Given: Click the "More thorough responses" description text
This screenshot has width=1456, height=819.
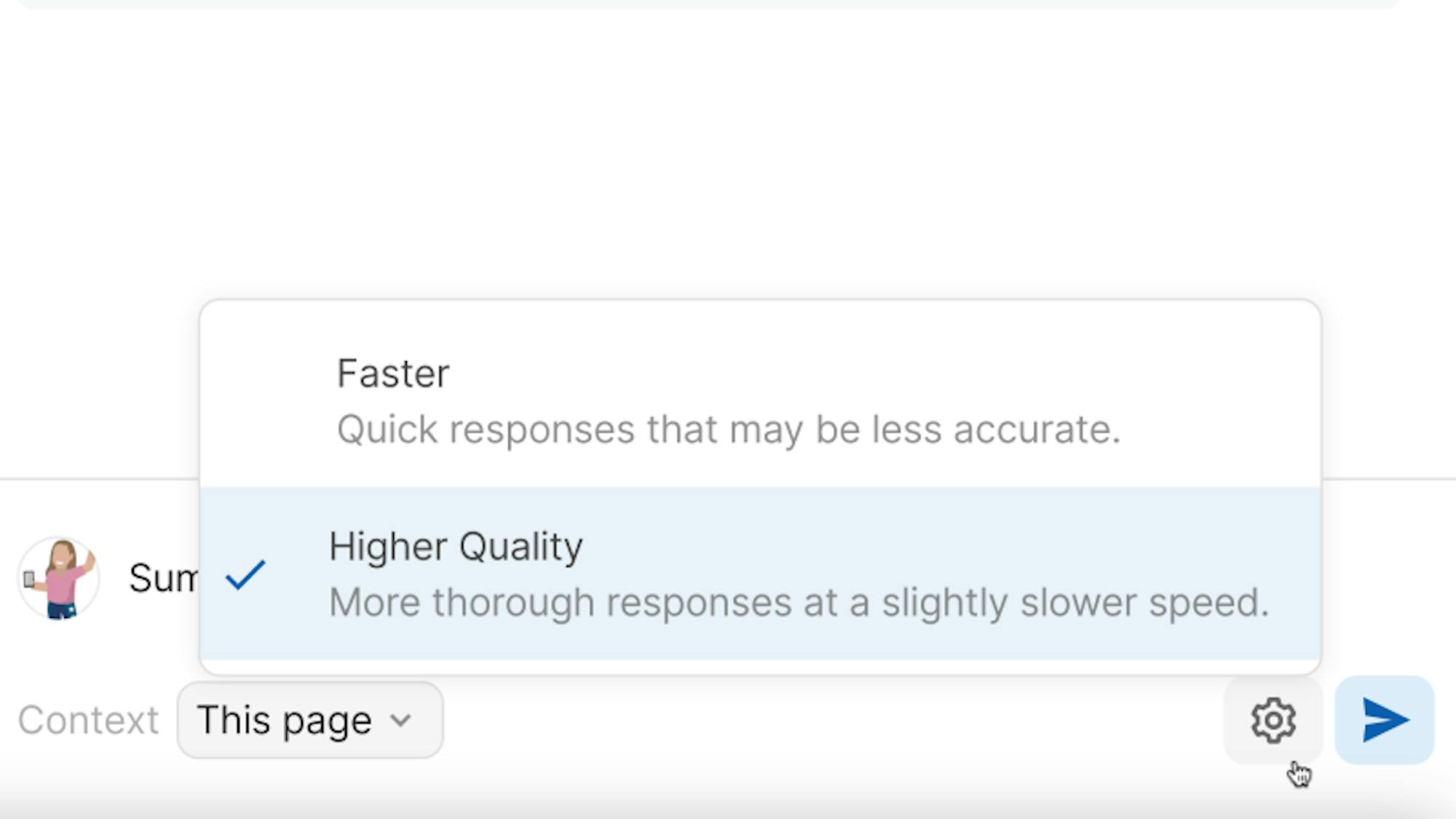Looking at the screenshot, I should [x=799, y=603].
